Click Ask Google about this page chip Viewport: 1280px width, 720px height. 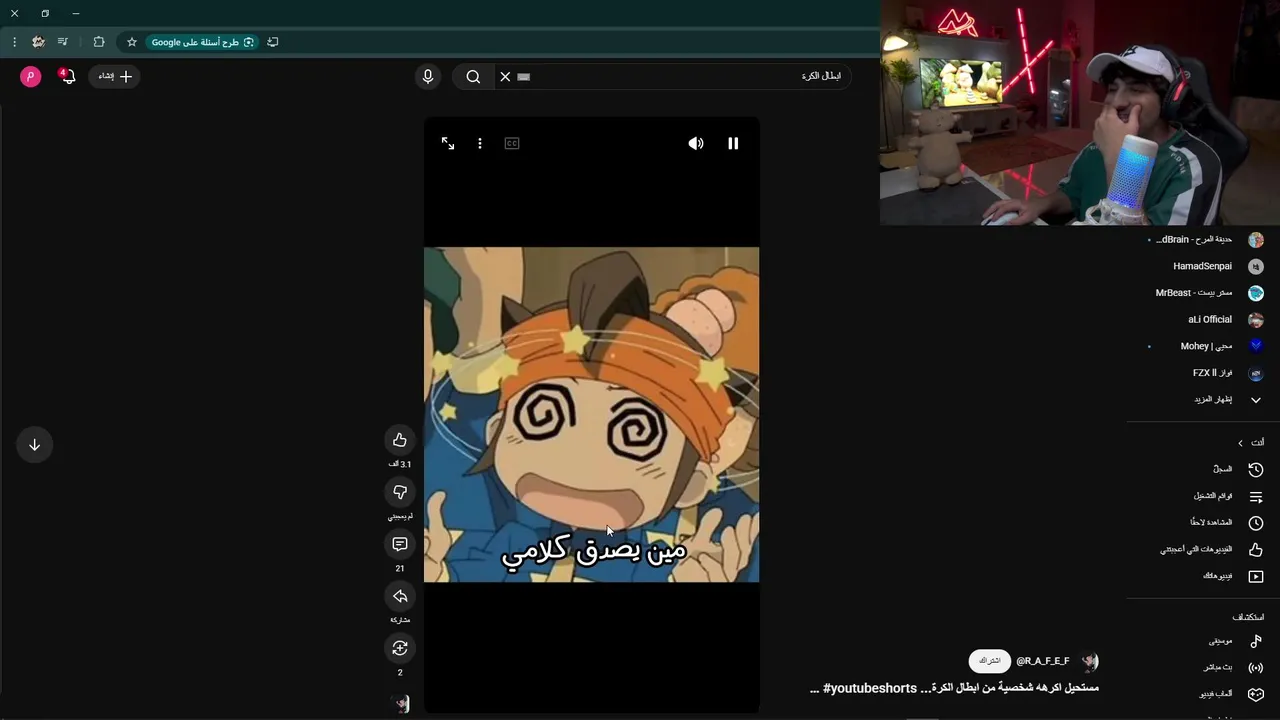202,42
